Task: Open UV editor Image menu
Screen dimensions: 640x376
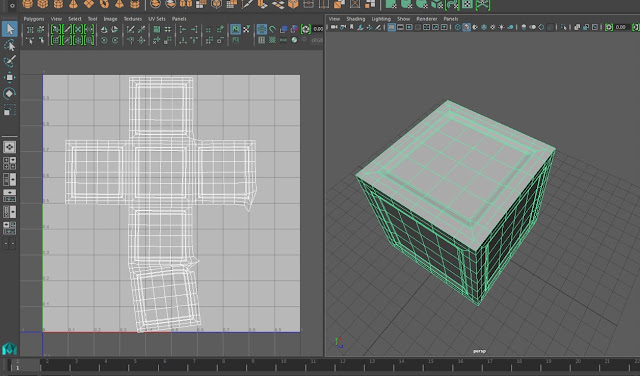Action: pos(110,19)
